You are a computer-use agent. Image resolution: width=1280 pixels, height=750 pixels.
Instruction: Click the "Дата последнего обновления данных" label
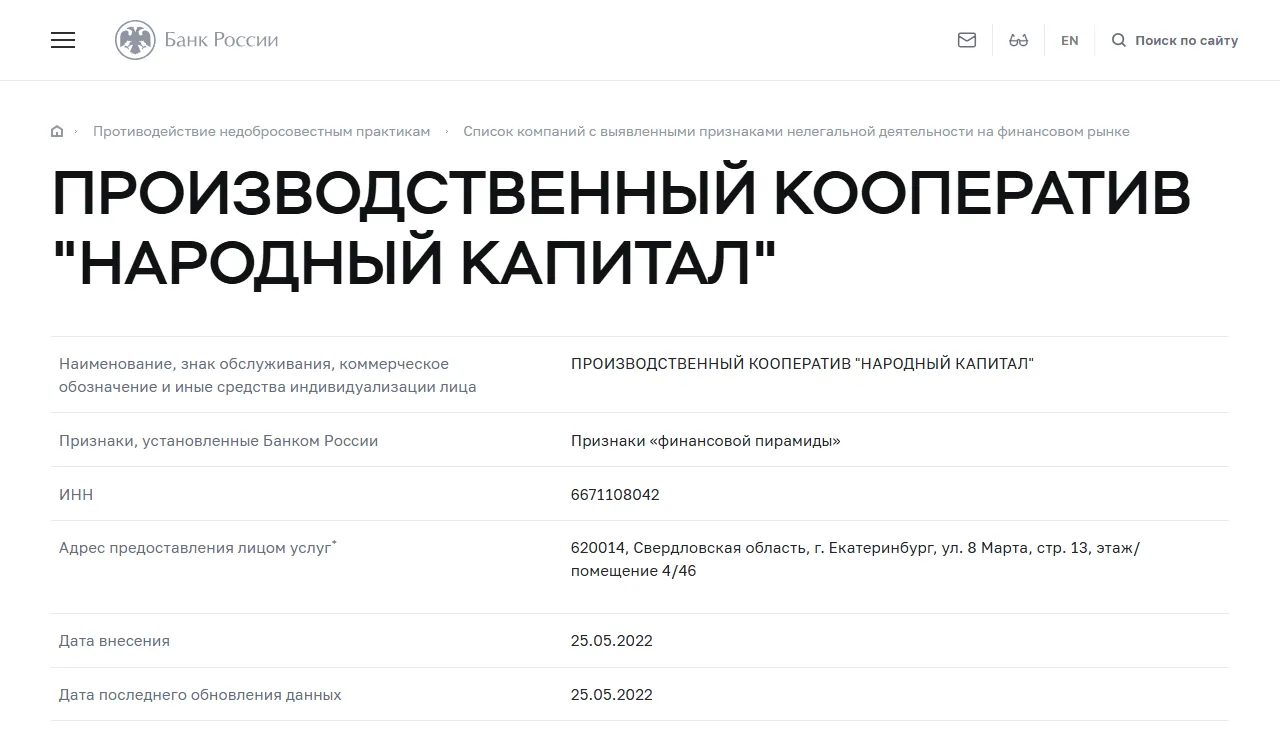click(200, 695)
